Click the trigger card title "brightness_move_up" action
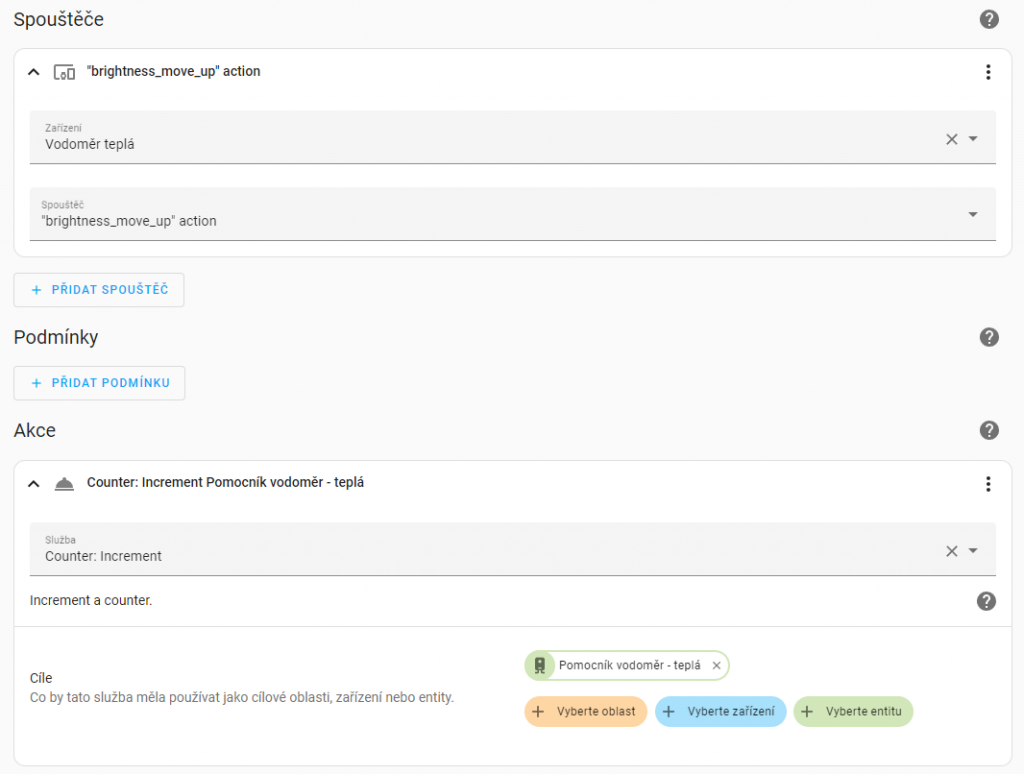1024x774 pixels. (174, 71)
